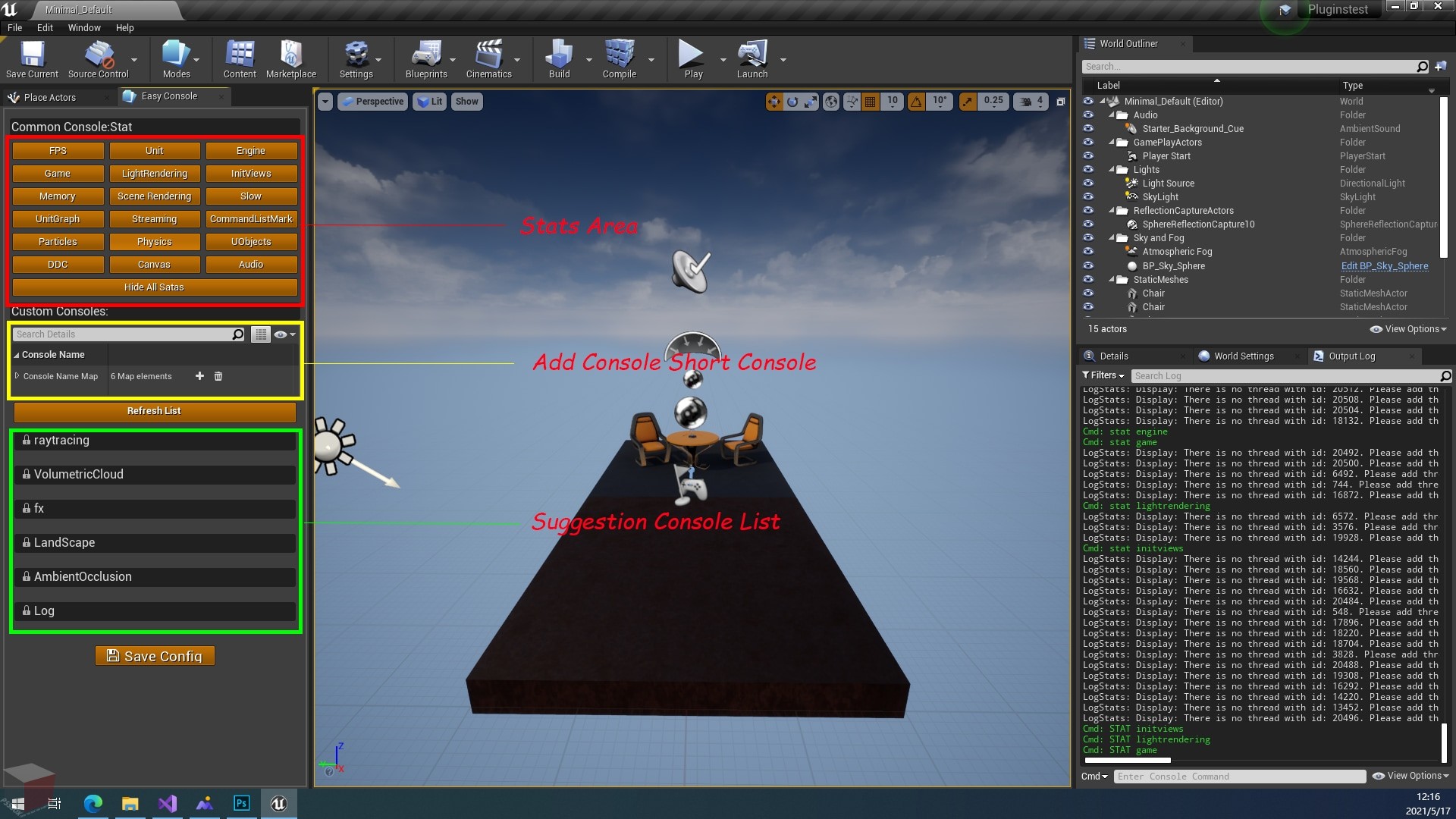Open grid snap size 10 dropdown

(x=893, y=101)
